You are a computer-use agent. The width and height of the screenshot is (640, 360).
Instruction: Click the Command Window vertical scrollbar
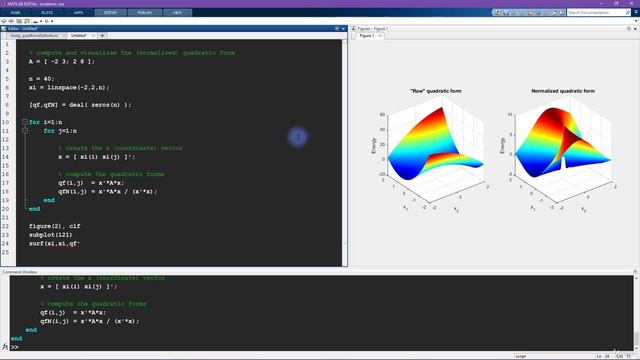tap(636, 313)
